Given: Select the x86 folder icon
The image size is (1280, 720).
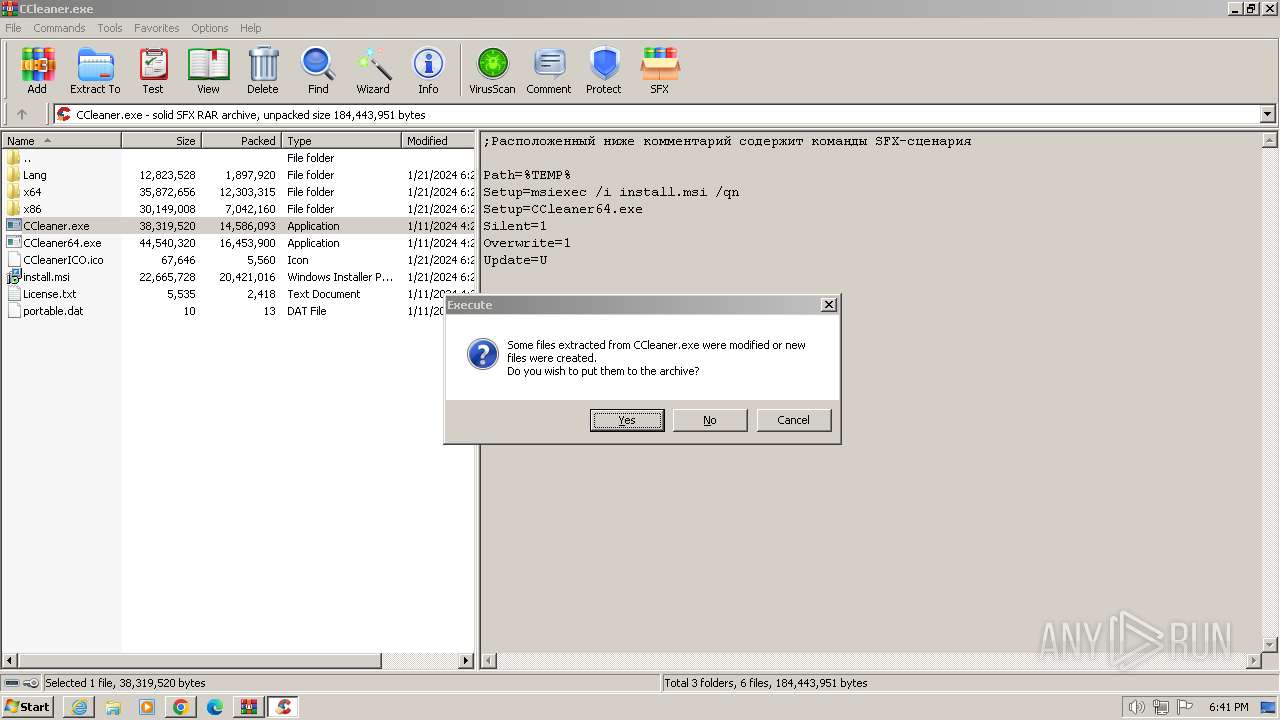Looking at the screenshot, I should tap(13, 209).
